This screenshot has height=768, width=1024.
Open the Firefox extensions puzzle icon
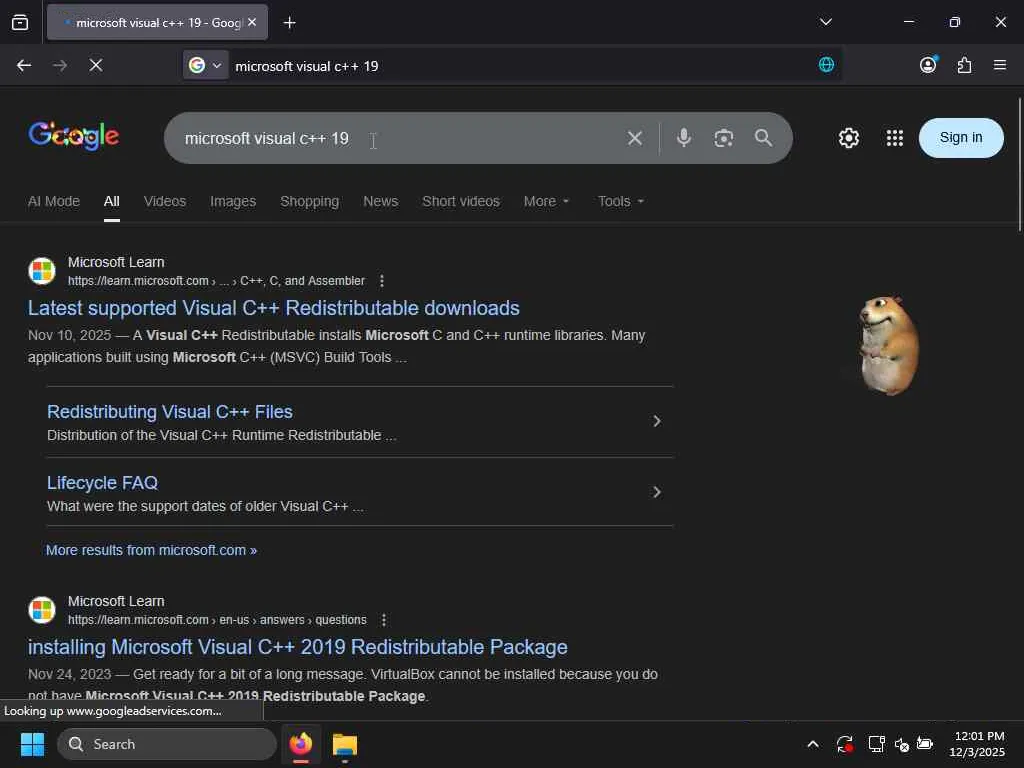(x=964, y=65)
